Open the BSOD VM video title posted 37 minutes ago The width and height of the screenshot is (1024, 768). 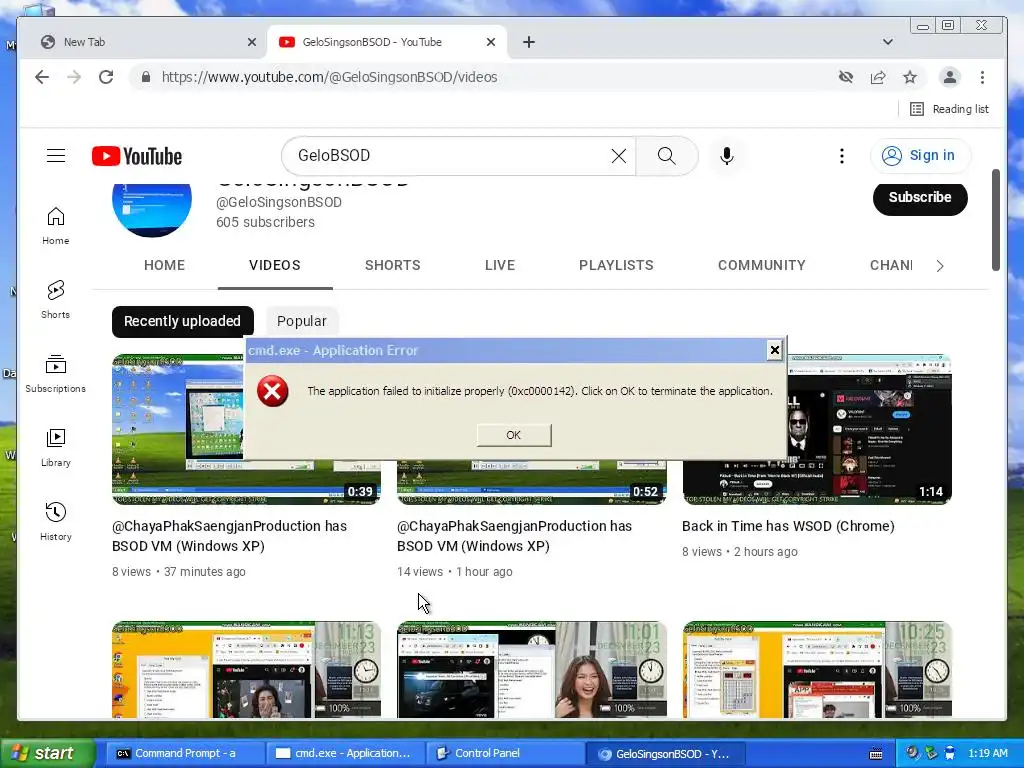229,536
